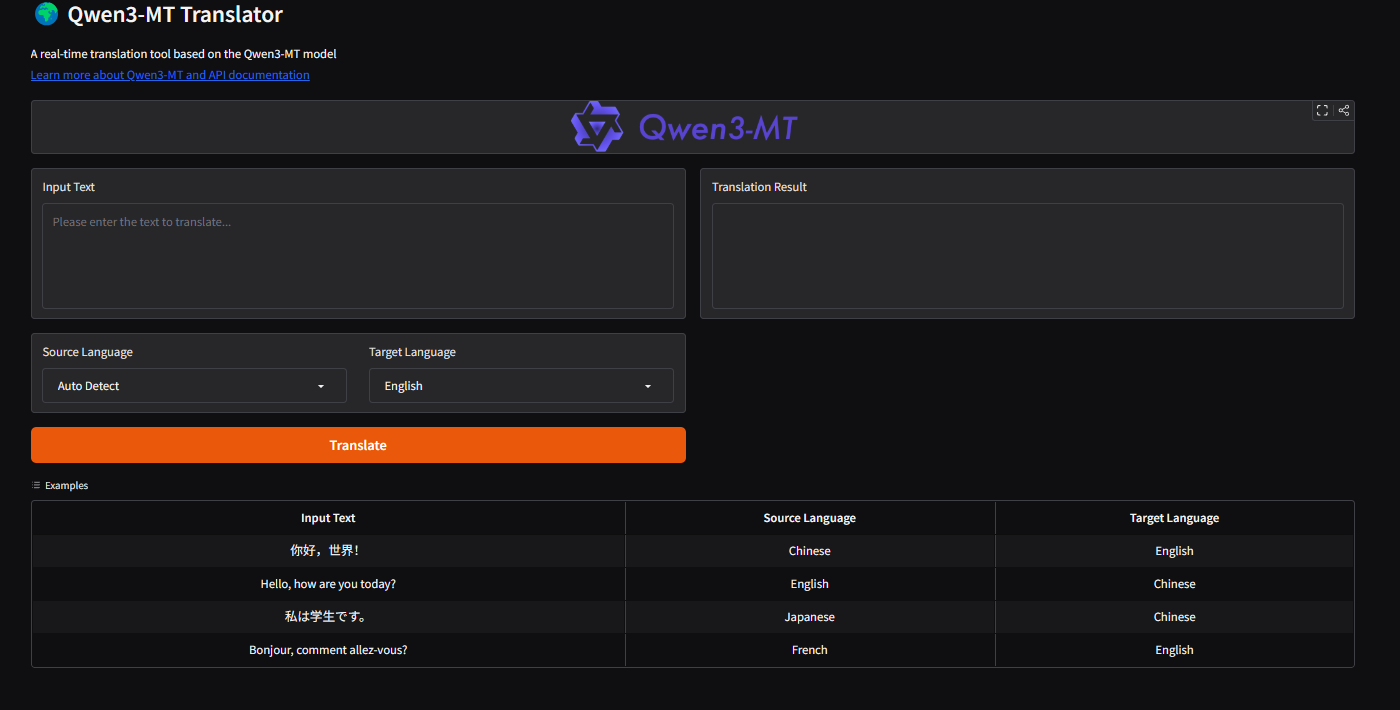Click Chinese source cell in 你好 row
This screenshot has width=1400, height=710.
pos(810,551)
